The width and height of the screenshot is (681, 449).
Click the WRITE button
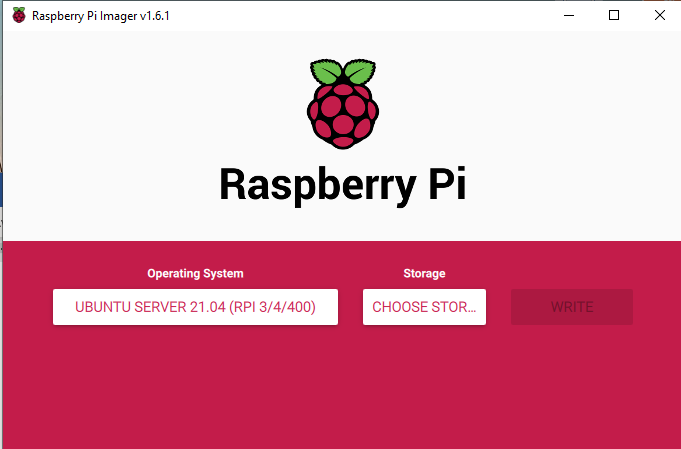[572, 307]
